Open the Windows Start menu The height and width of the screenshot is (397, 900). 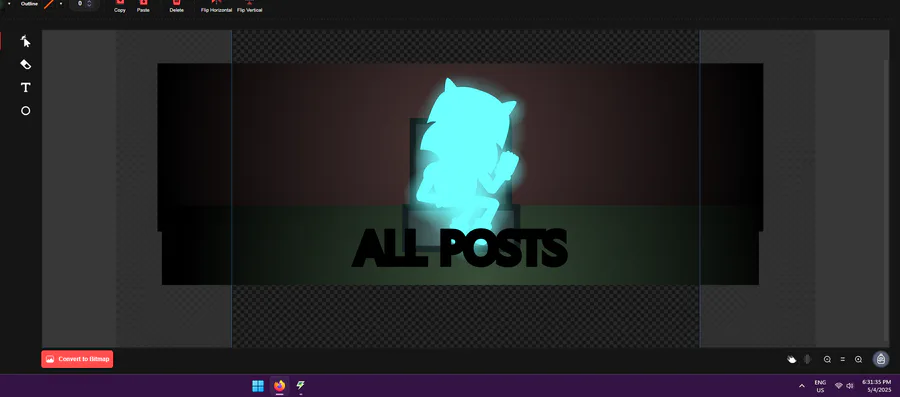tap(258, 386)
